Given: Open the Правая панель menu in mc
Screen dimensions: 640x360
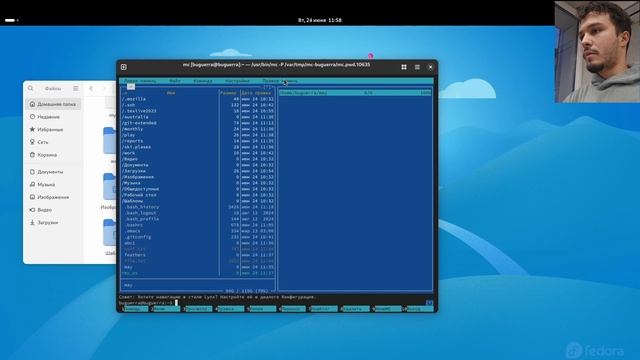Looking at the screenshot, I should click(x=280, y=81).
